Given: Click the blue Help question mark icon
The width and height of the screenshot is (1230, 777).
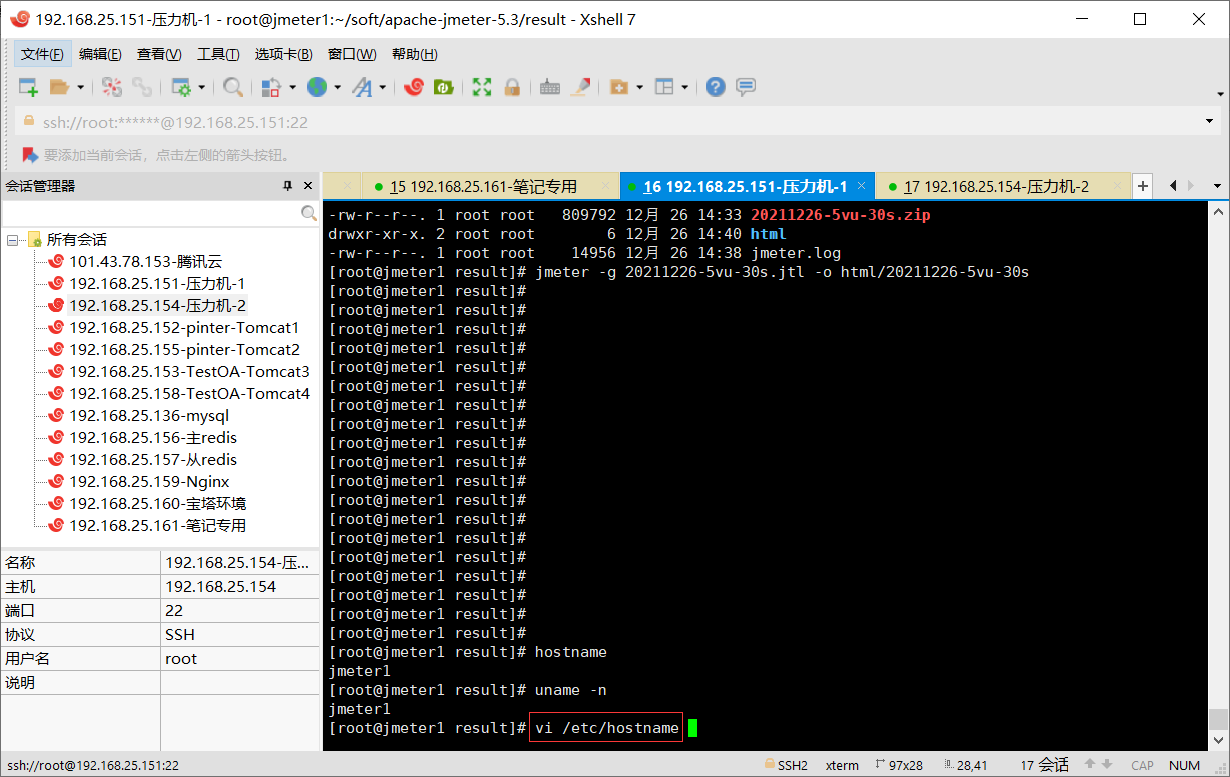Looking at the screenshot, I should click(x=715, y=87).
